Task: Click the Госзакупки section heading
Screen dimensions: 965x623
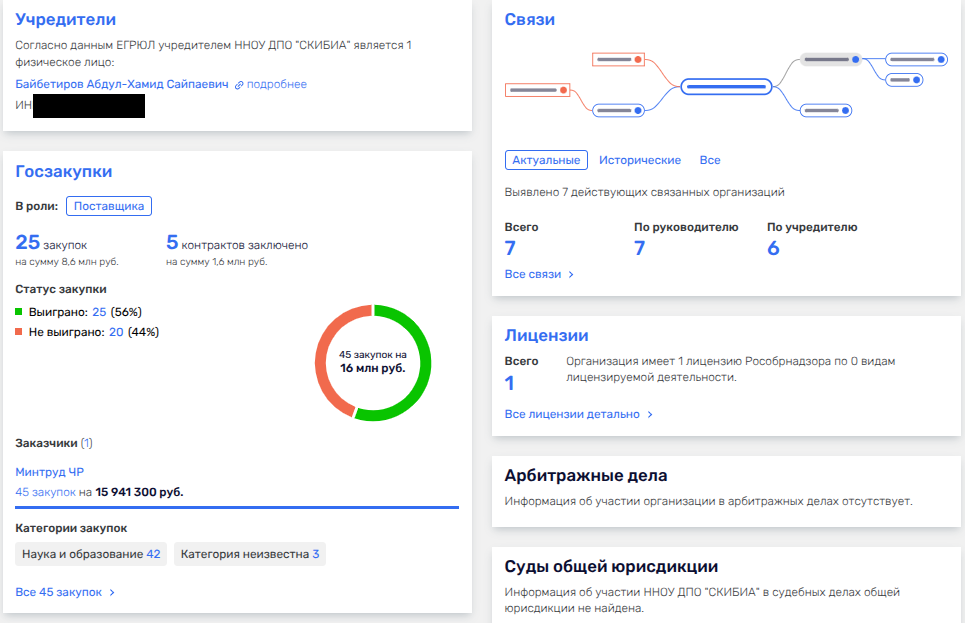Action: coord(64,171)
